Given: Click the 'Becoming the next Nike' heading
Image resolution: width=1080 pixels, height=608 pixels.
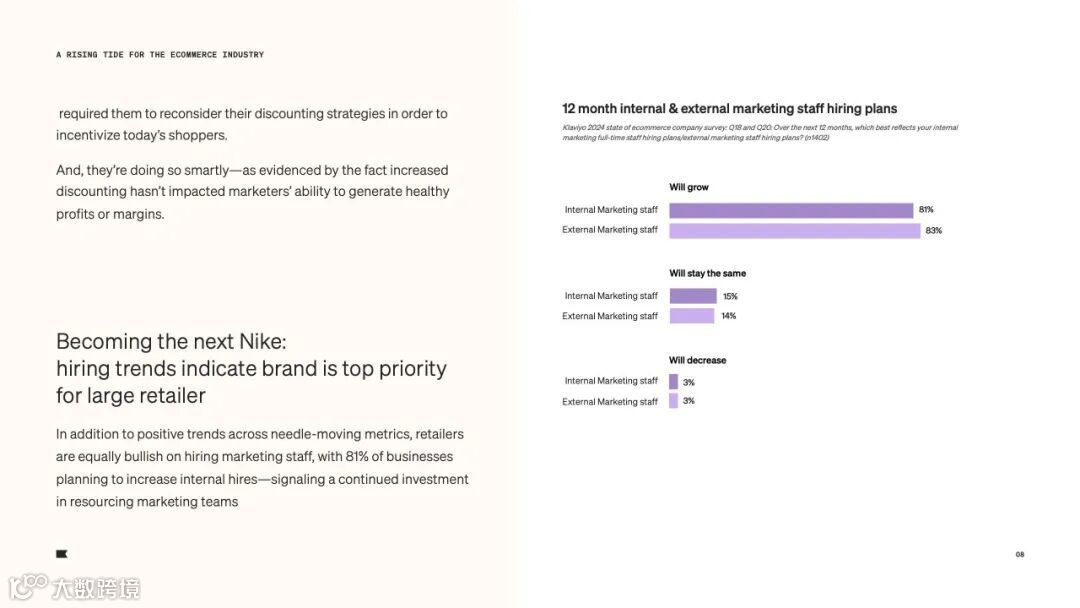Looking at the screenshot, I should point(251,368).
